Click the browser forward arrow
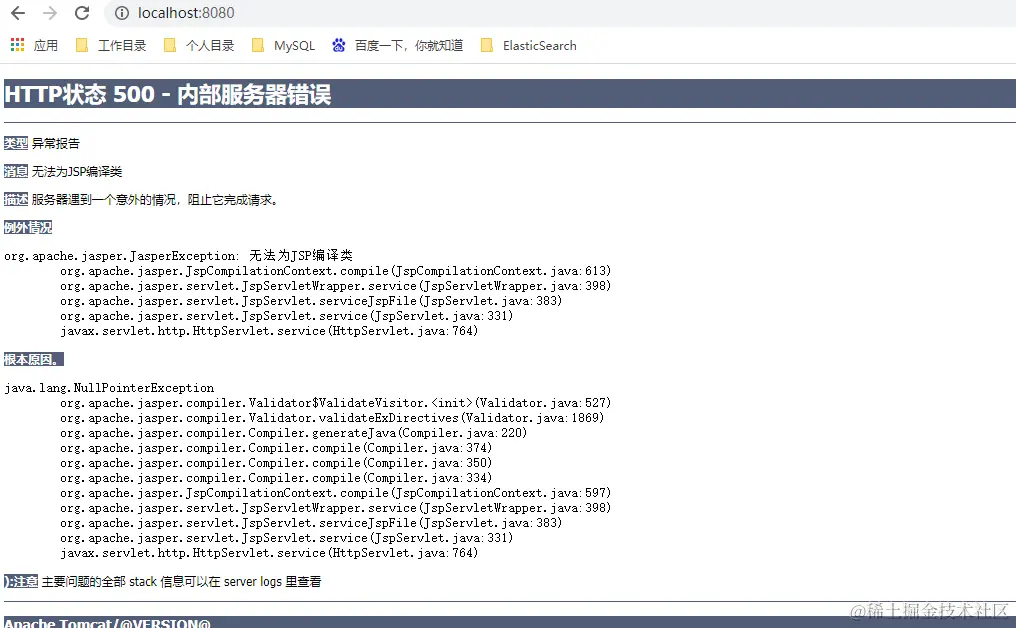The image size is (1016, 628). pos(50,13)
